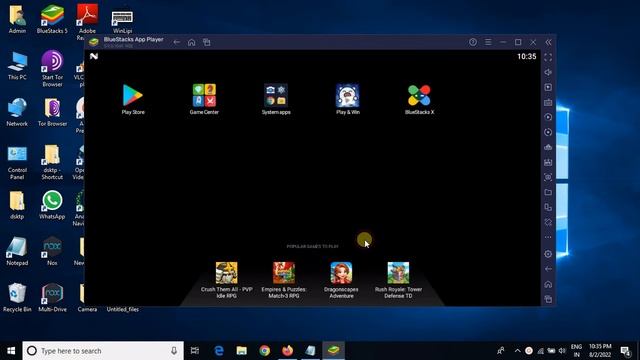Toggle BlueStacks fullscreen mode
This screenshot has width=640, height=360.
[548, 57]
